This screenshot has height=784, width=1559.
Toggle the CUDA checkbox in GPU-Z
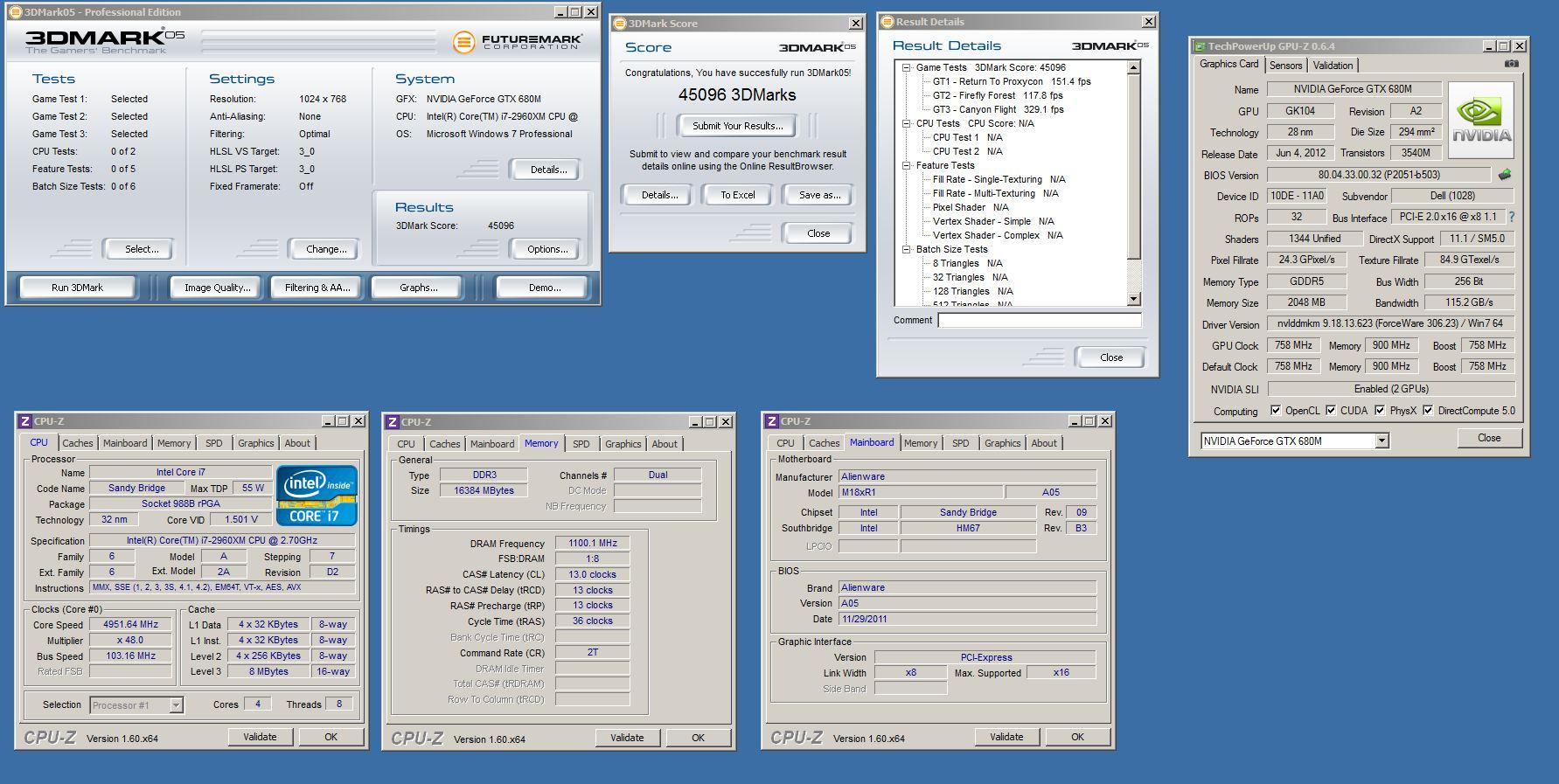(x=1331, y=410)
